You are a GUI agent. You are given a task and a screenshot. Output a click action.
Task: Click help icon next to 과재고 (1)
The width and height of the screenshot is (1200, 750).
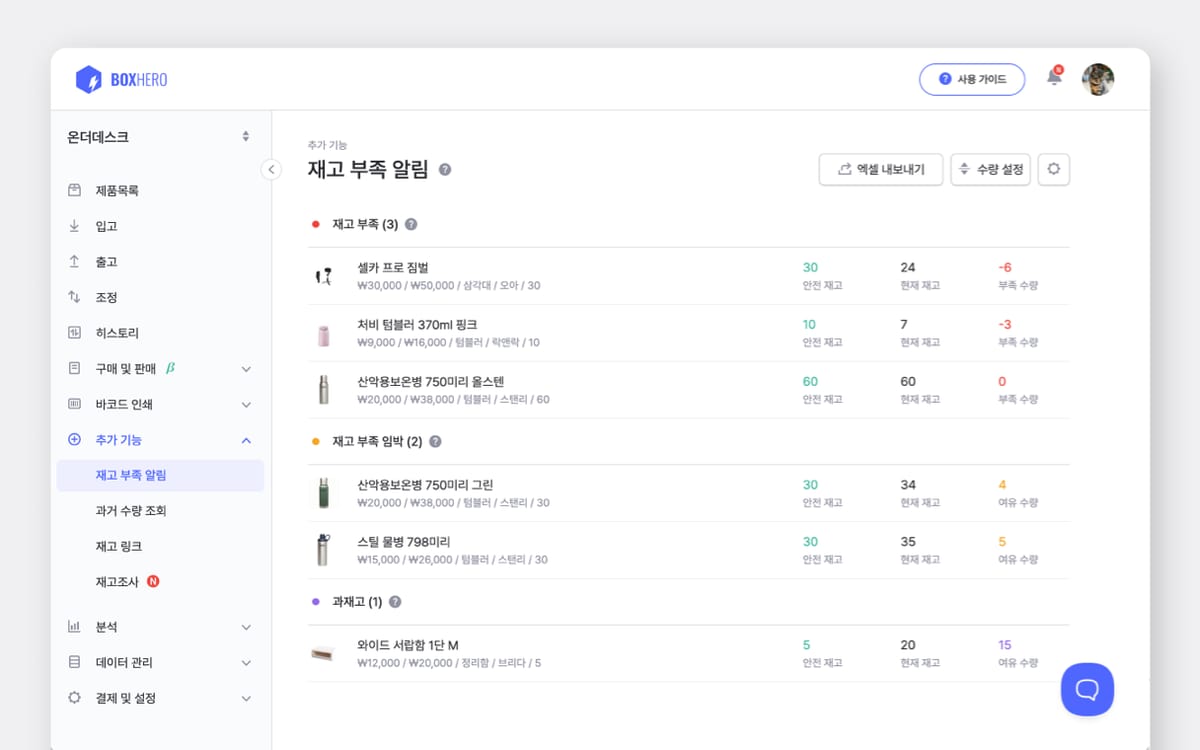point(395,602)
